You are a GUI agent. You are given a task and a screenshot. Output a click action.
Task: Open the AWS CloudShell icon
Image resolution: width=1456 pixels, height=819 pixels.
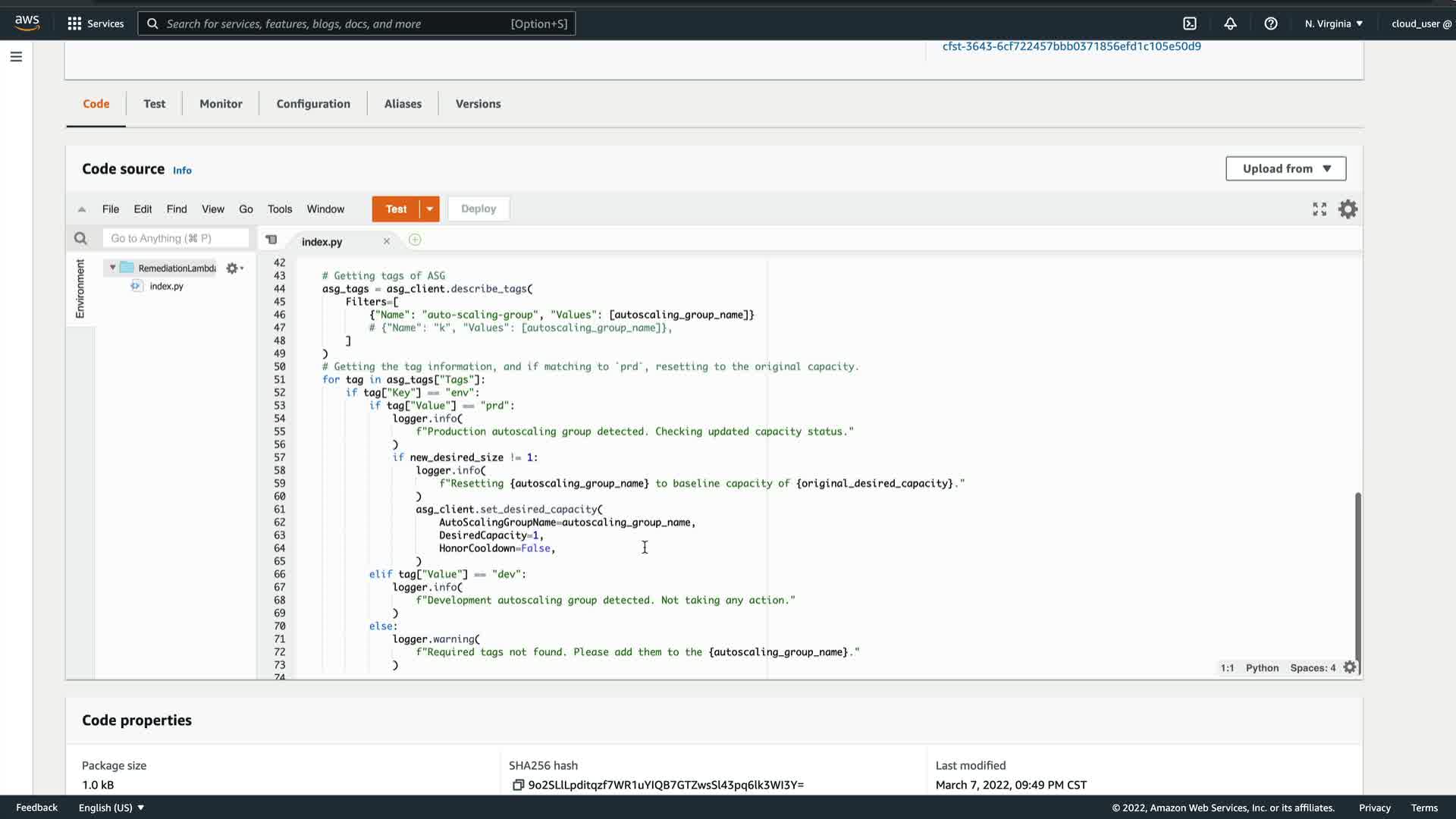(x=1190, y=24)
